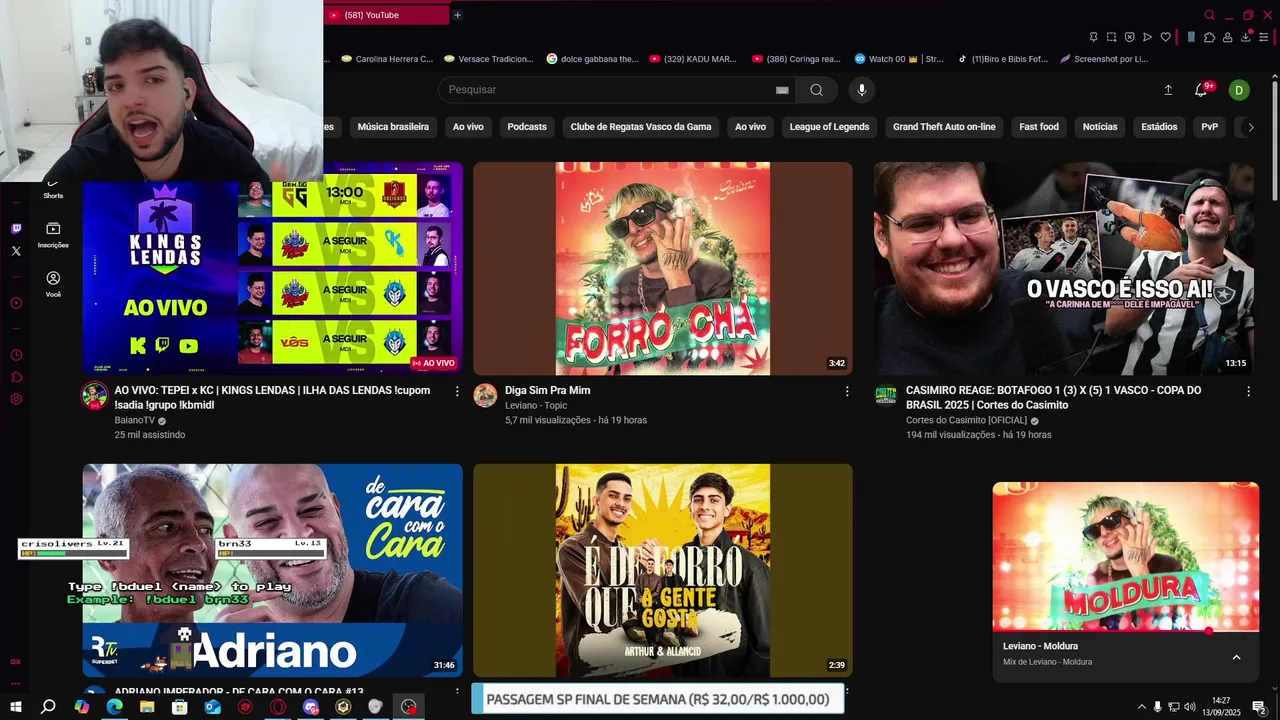Click the pin icon in the Opera address bar
The width and height of the screenshot is (1280, 720).
(x=1093, y=37)
